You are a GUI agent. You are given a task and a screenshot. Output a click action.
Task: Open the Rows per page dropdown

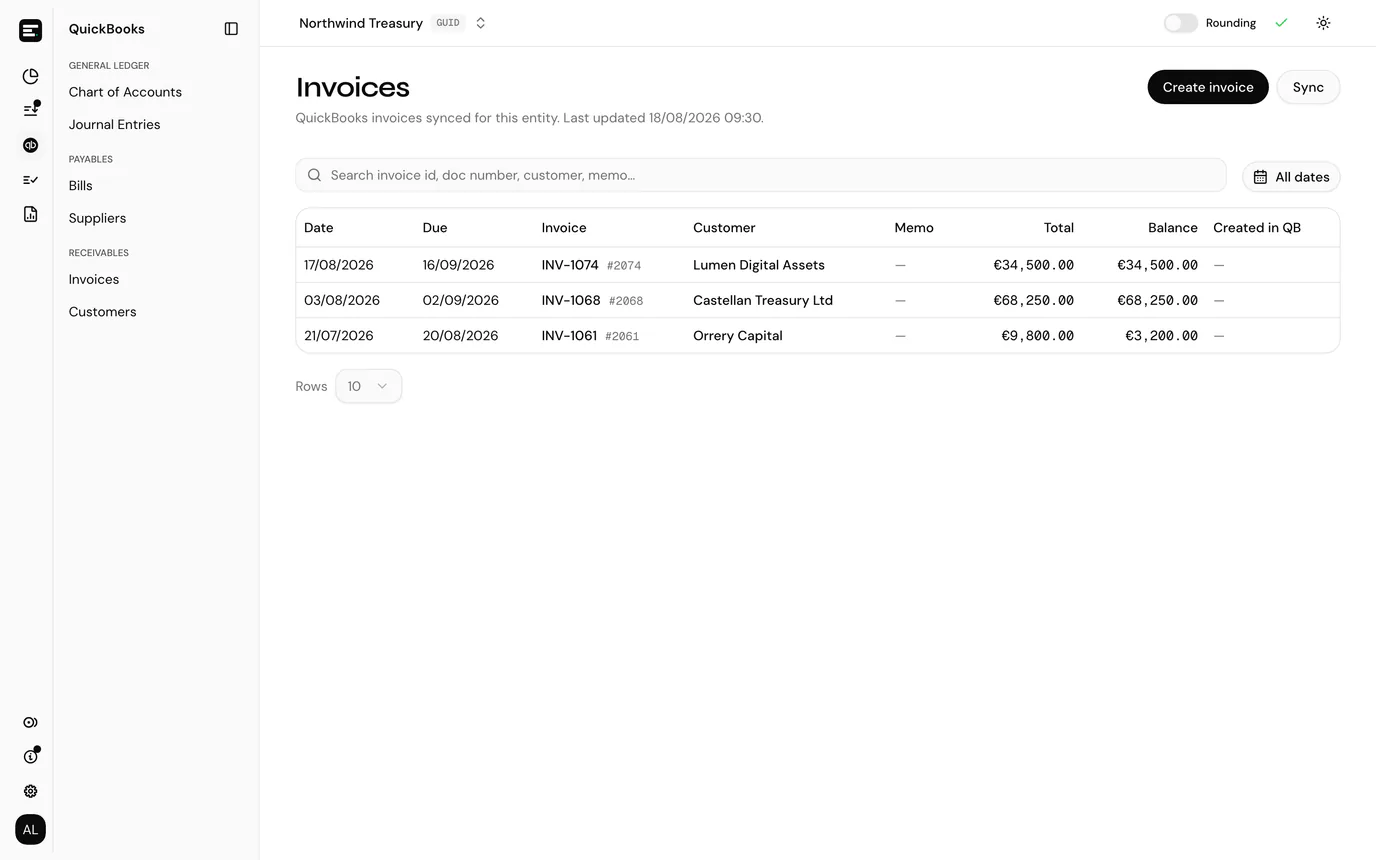click(x=368, y=386)
